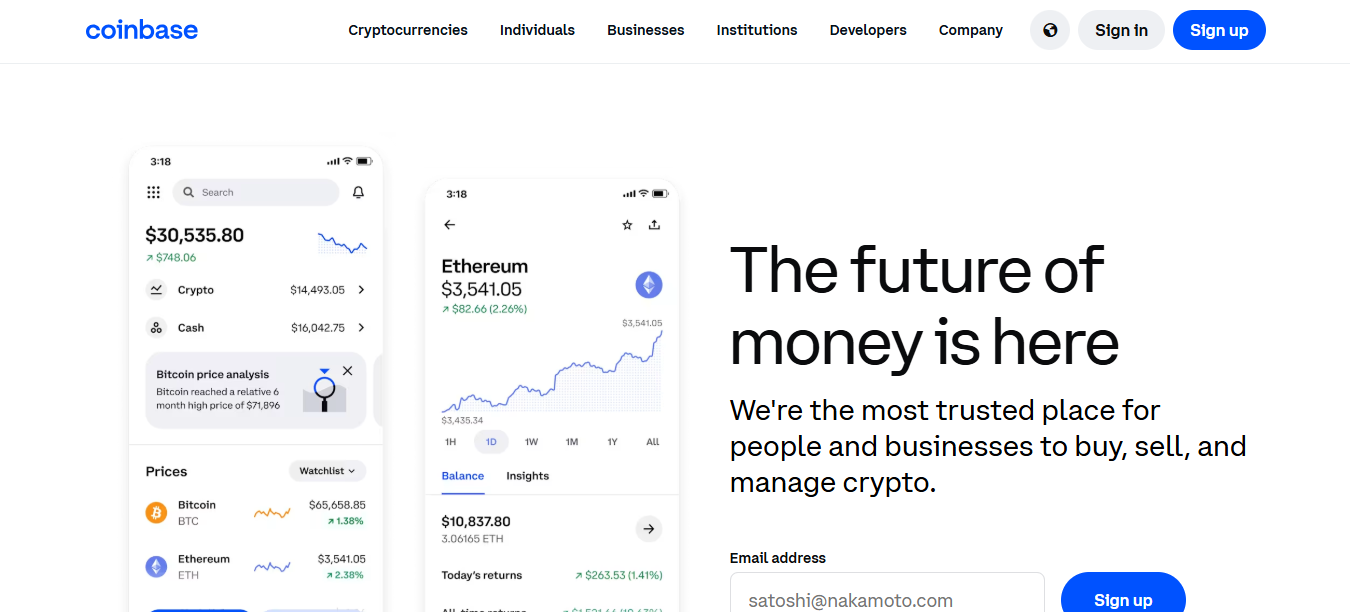1350x612 pixels.
Task: Open the Watchlist dropdown
Action: coord(328,471)
